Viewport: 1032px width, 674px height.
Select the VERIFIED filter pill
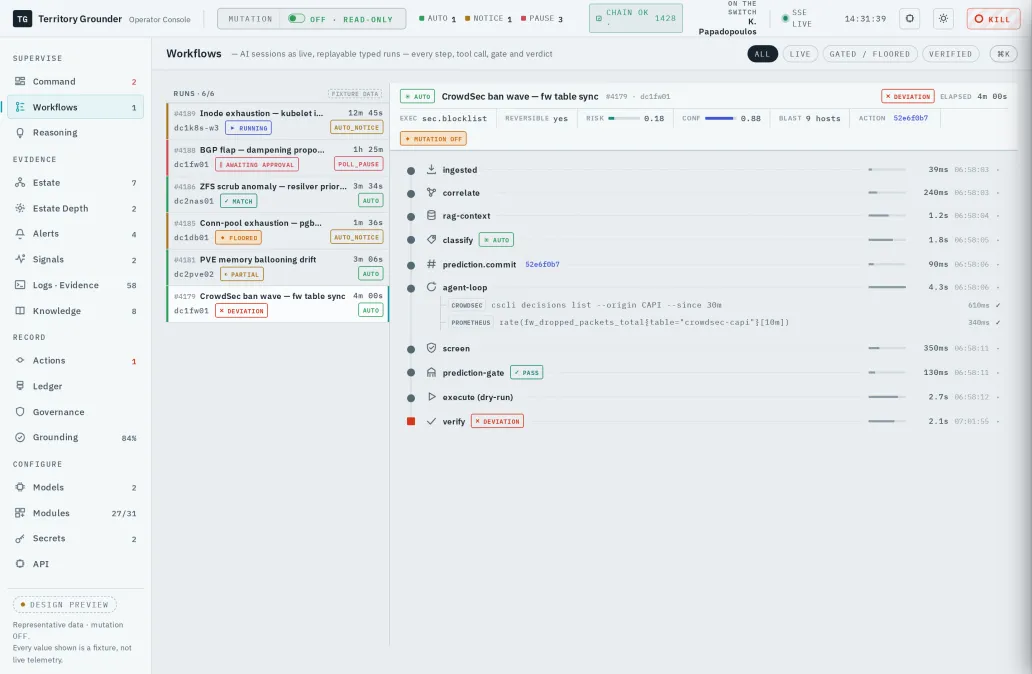[950, 54]
